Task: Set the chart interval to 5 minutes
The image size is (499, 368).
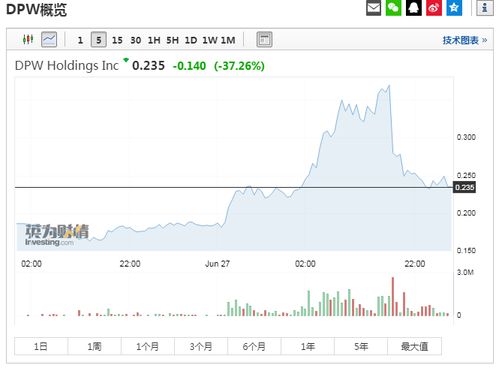Action: pyautogui.click(x=99, y=40)
